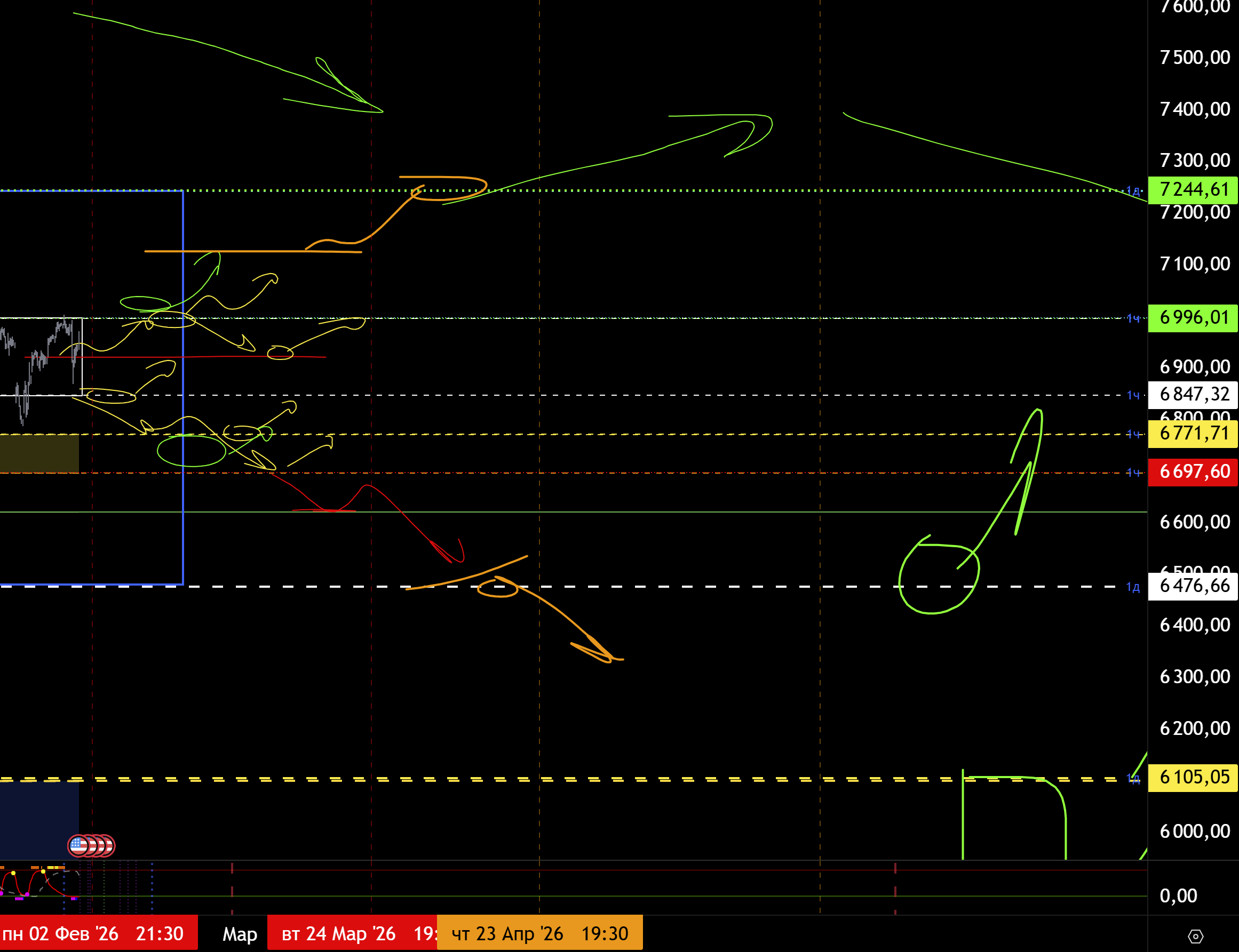This screenshot has width=1239, height=952.
Task: Click the 6 771,71 yellow price label
Action: tap(1193, 434)
